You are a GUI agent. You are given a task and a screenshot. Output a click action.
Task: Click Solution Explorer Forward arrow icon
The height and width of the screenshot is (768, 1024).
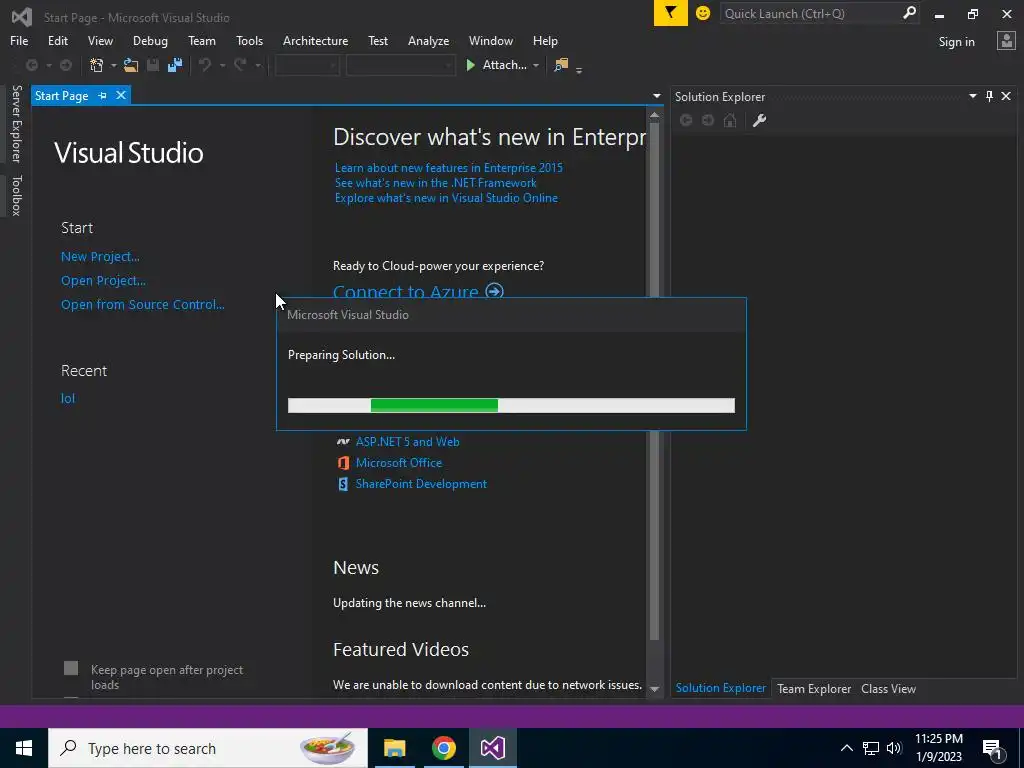[708, 120]
